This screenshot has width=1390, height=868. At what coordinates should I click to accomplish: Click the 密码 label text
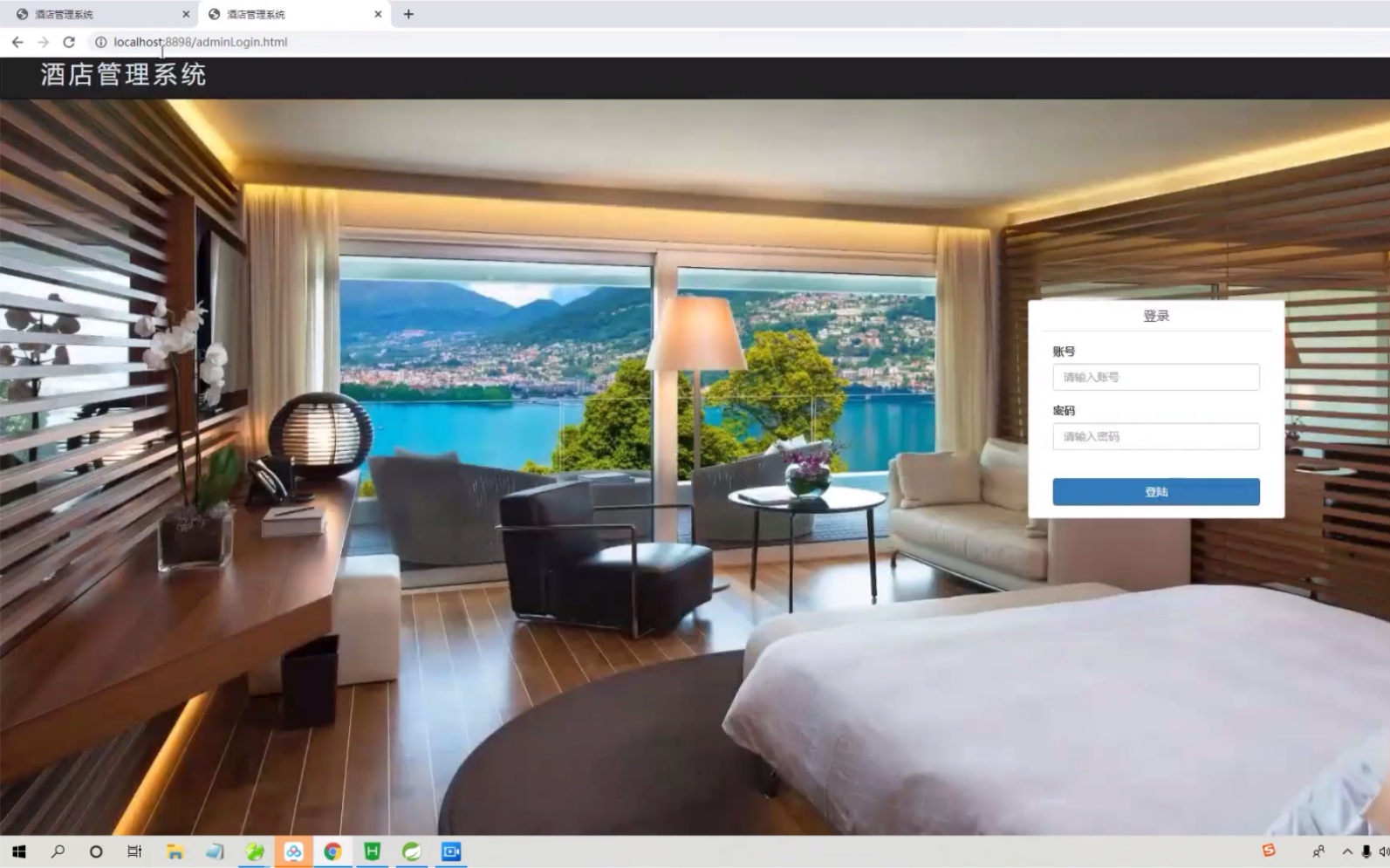[1064, 411]
